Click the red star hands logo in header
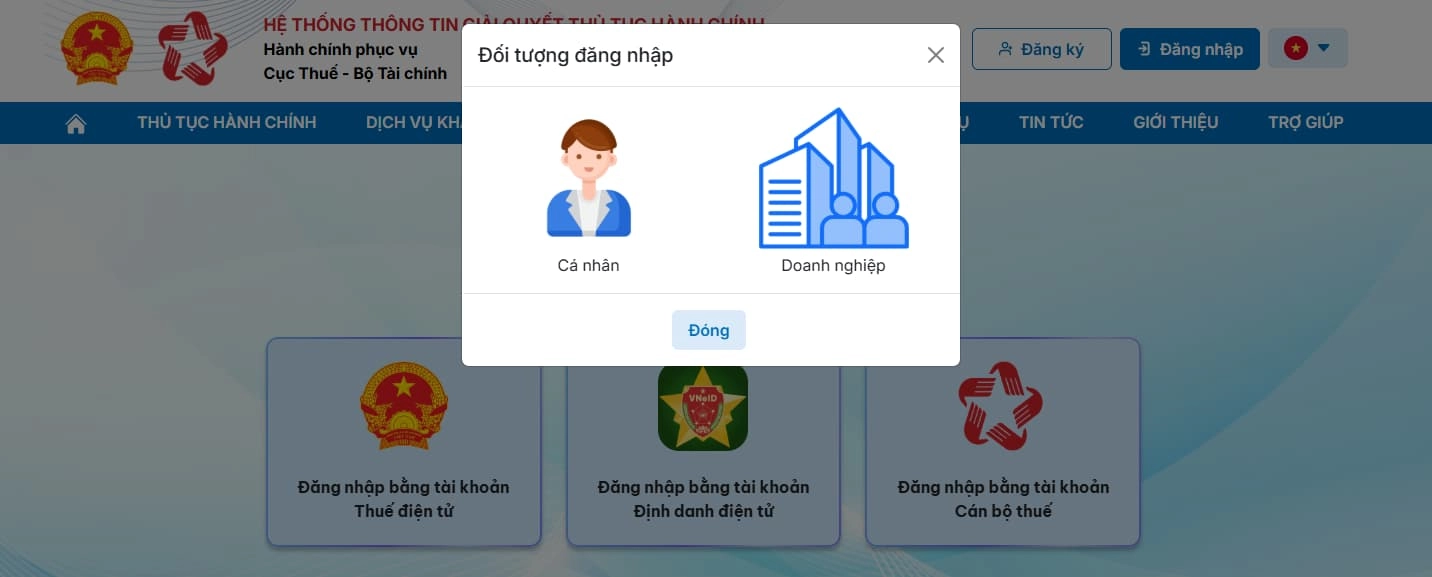Image resolution: width=1432 pixels, height=577 pixels. [x=193, y=48]
